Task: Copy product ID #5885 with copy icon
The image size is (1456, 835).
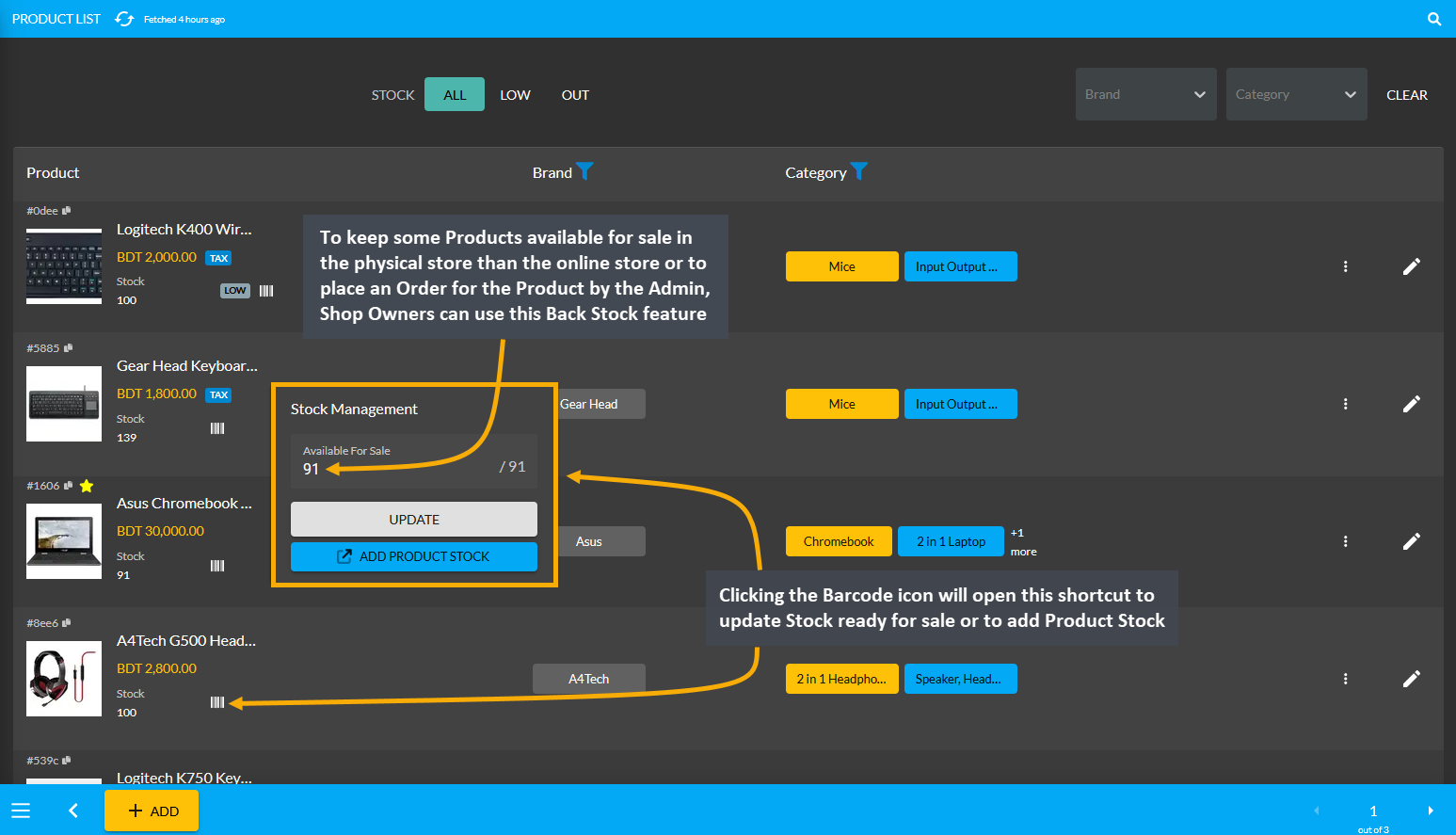Action: tap(68, 348)
